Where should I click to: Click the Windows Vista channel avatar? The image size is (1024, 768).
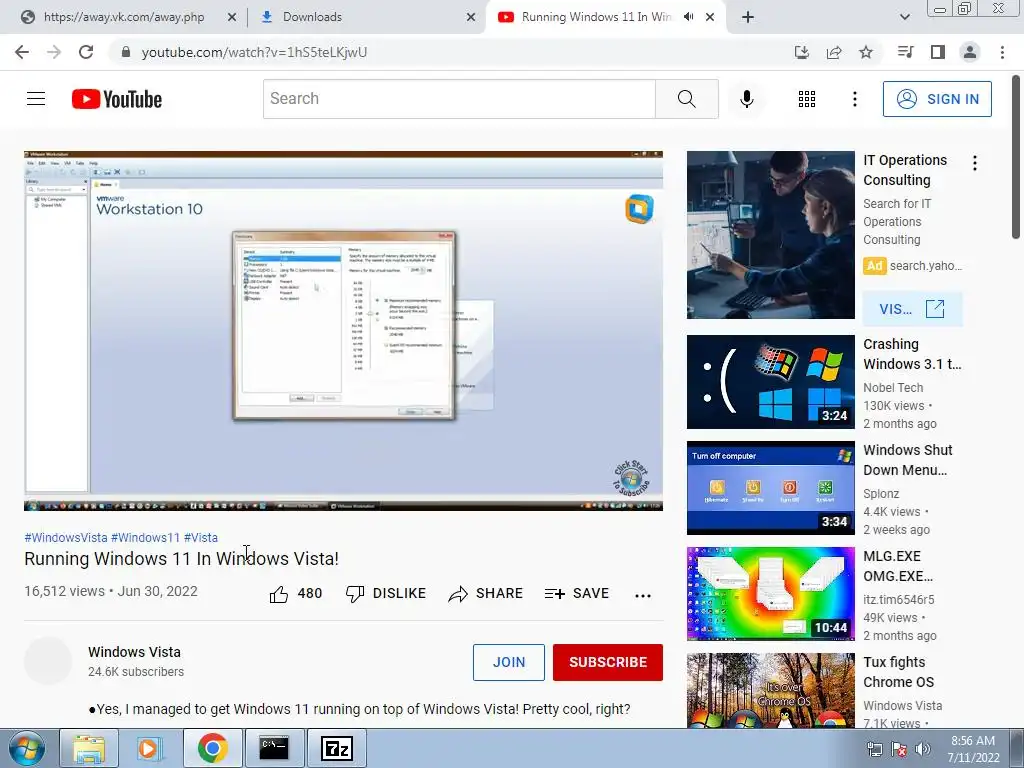click(x=48, y=661)
